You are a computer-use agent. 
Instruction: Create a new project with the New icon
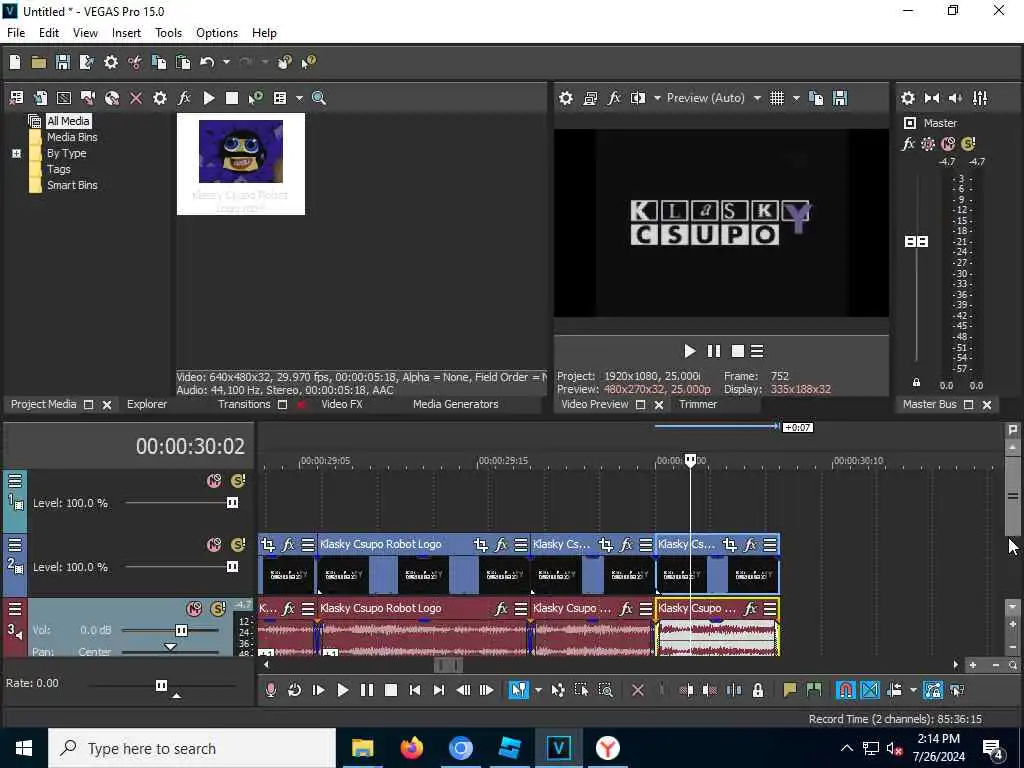click(15, 62)
